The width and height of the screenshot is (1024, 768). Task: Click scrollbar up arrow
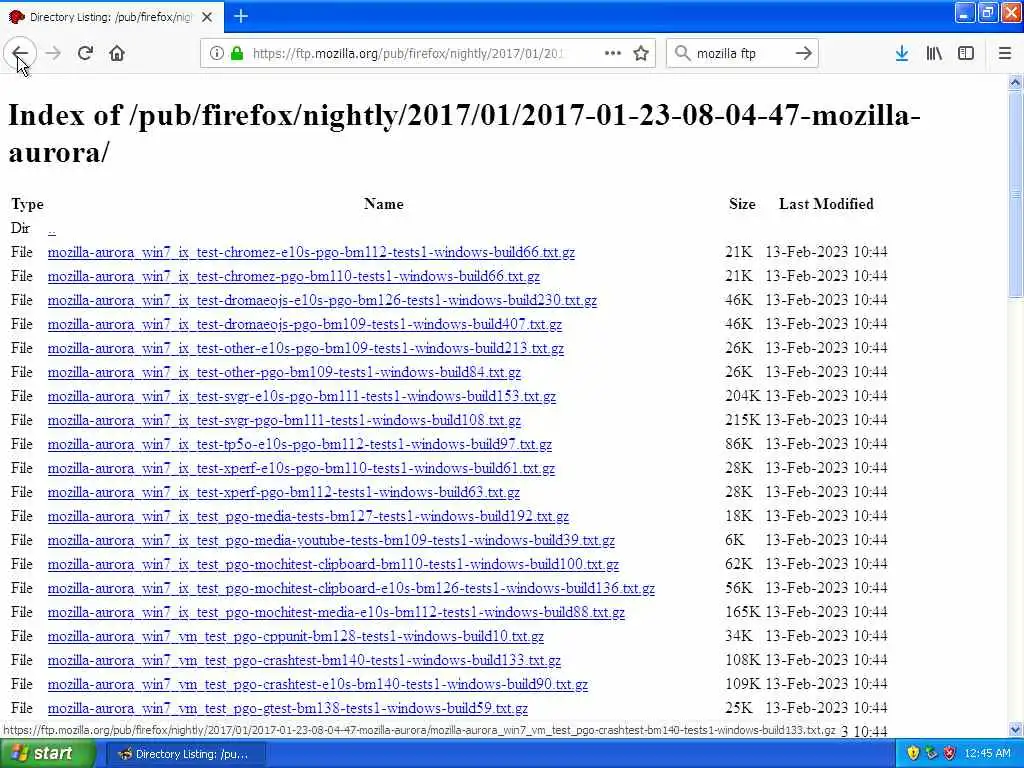(x=1015, y=82)
